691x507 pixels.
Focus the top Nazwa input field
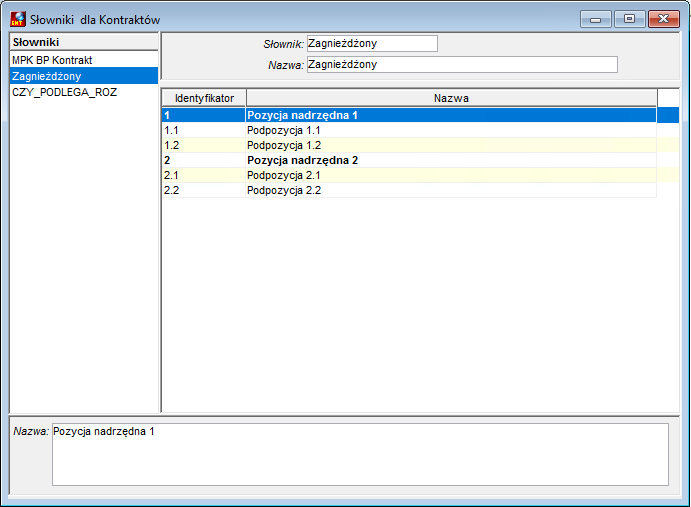(462, 64)
